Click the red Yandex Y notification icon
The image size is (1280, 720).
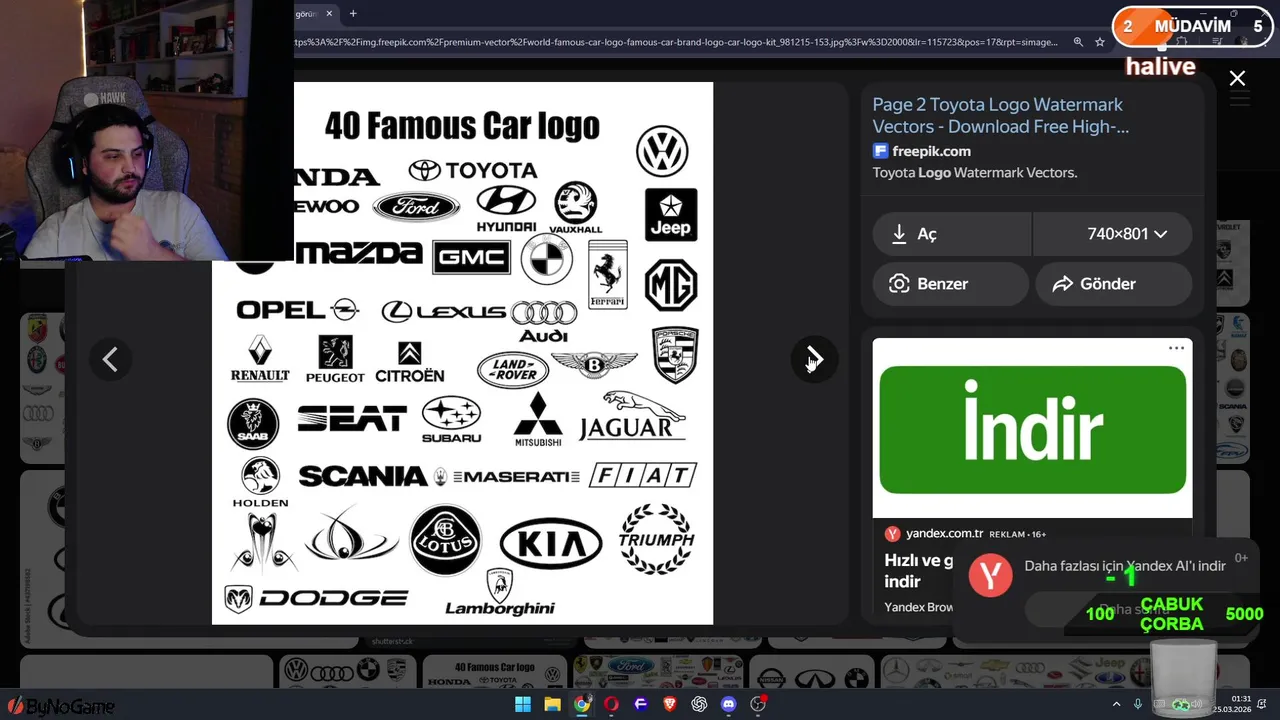click(991, 576)
